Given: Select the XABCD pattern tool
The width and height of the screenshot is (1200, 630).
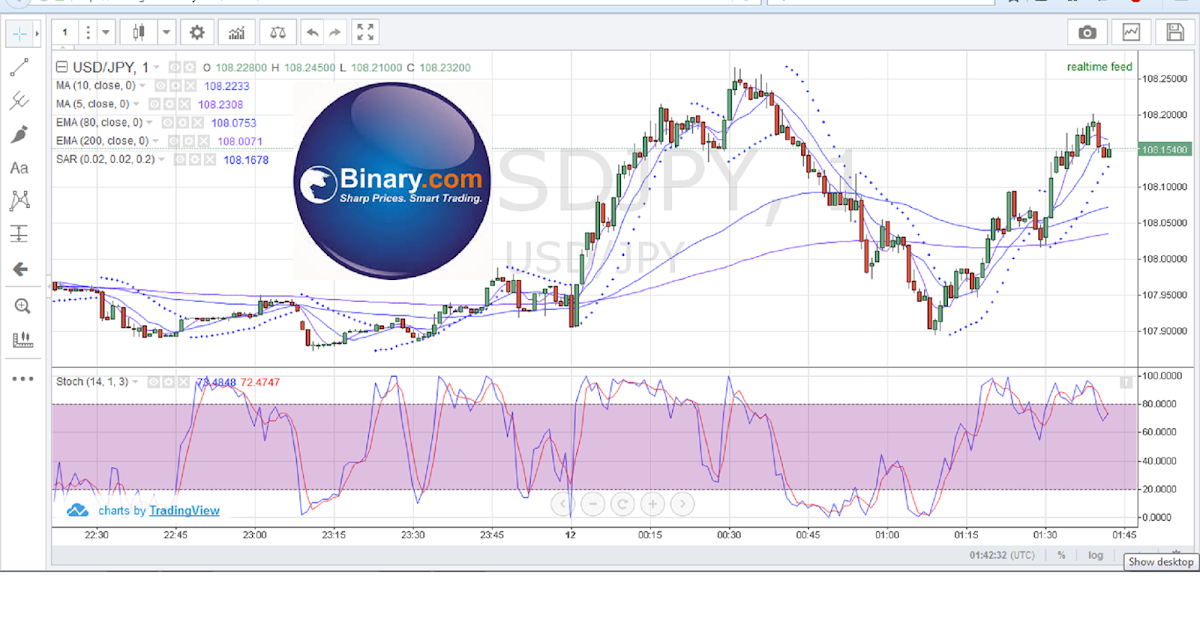Looking at the screenshot, I should coord(19,201).
